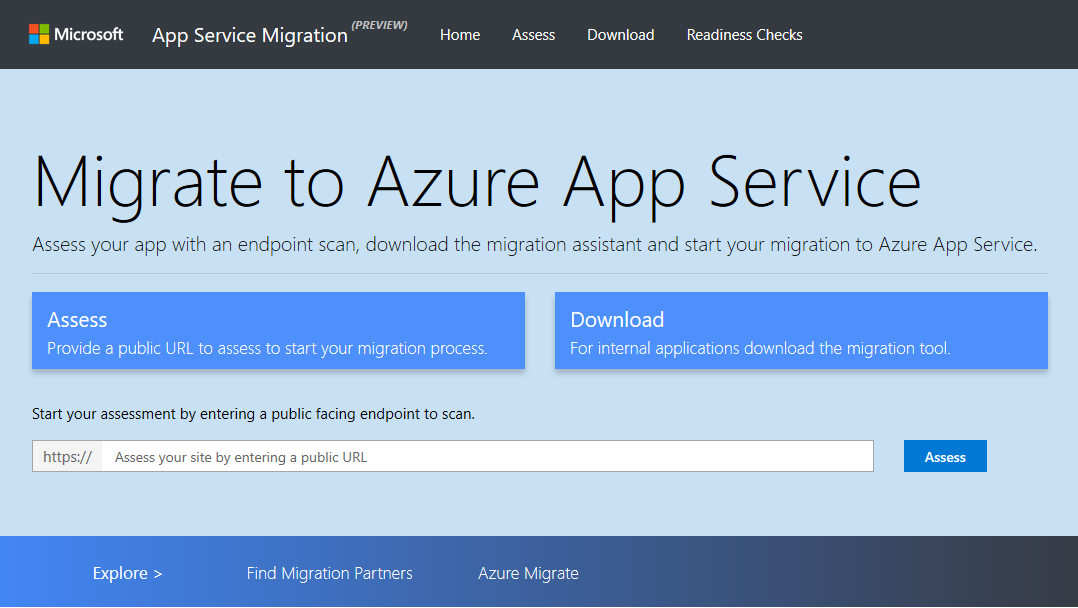Select the large blue Assess tile heading
Screen dimensions: 1078x608
point(77,320)
